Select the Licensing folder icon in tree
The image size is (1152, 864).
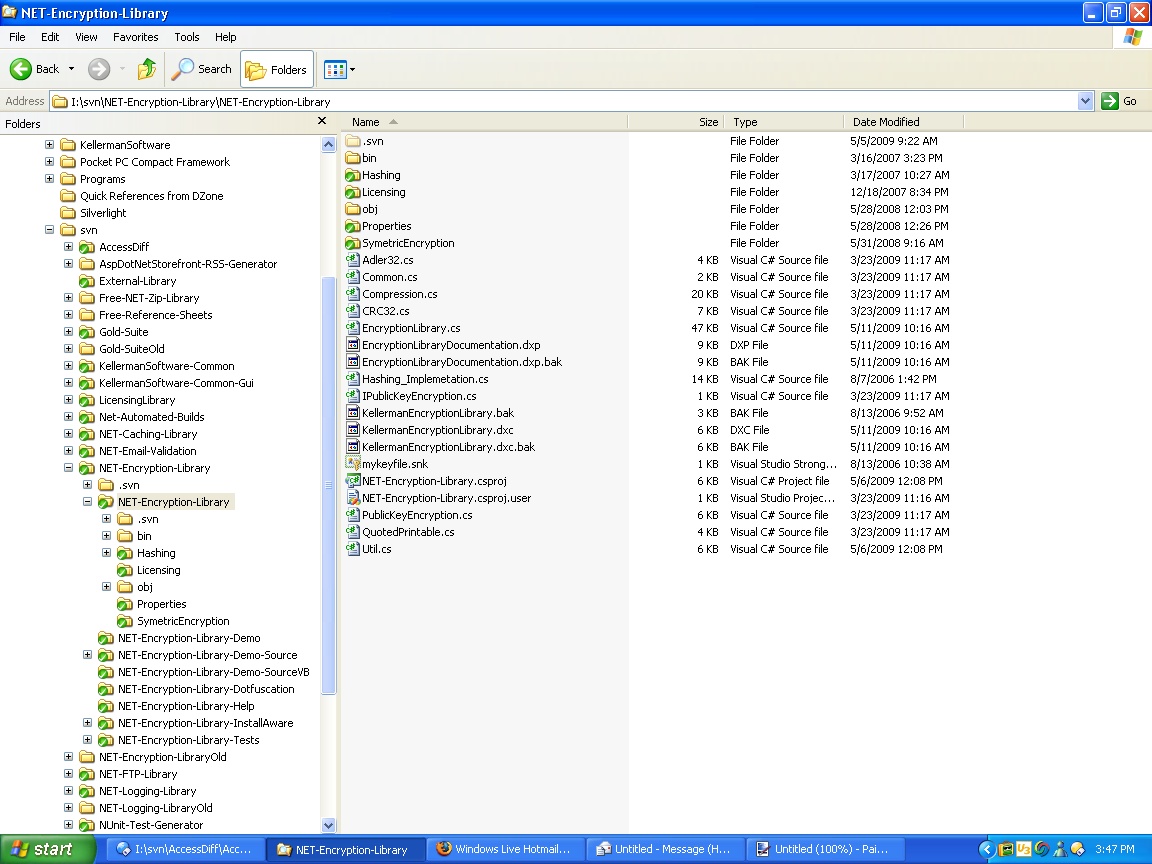click(x=125, y=570)
